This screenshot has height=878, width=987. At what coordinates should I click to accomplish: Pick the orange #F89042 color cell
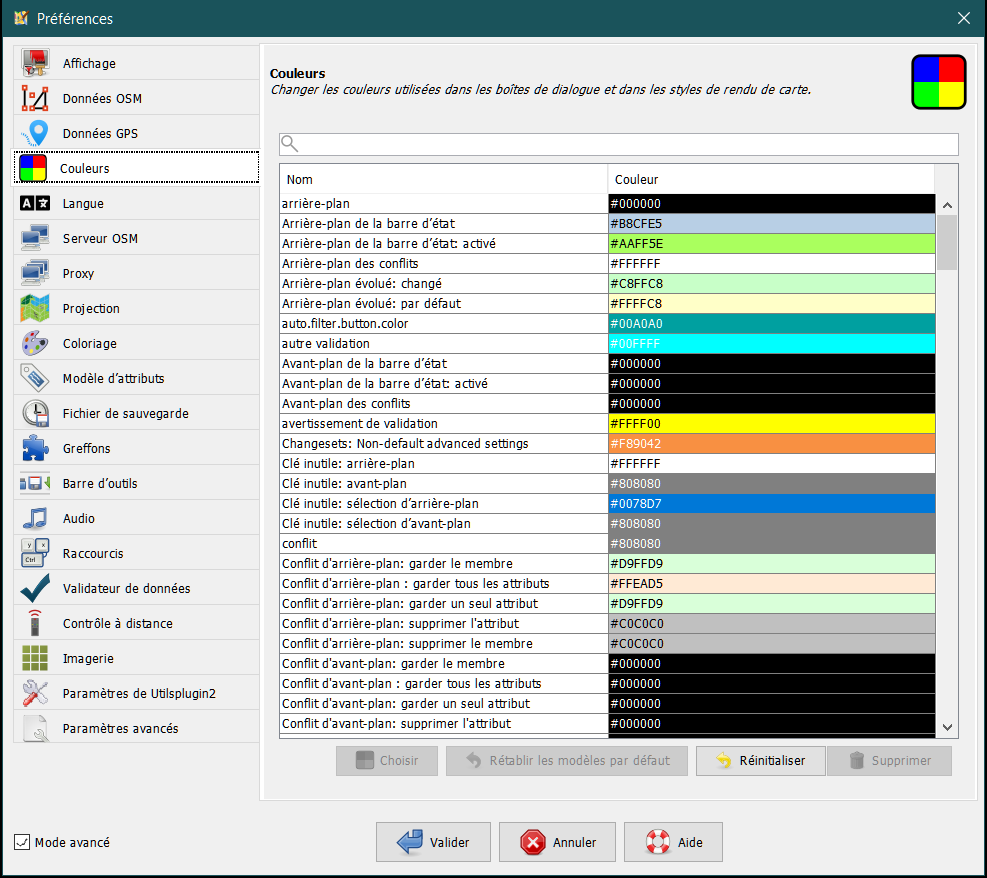[771, 444]
